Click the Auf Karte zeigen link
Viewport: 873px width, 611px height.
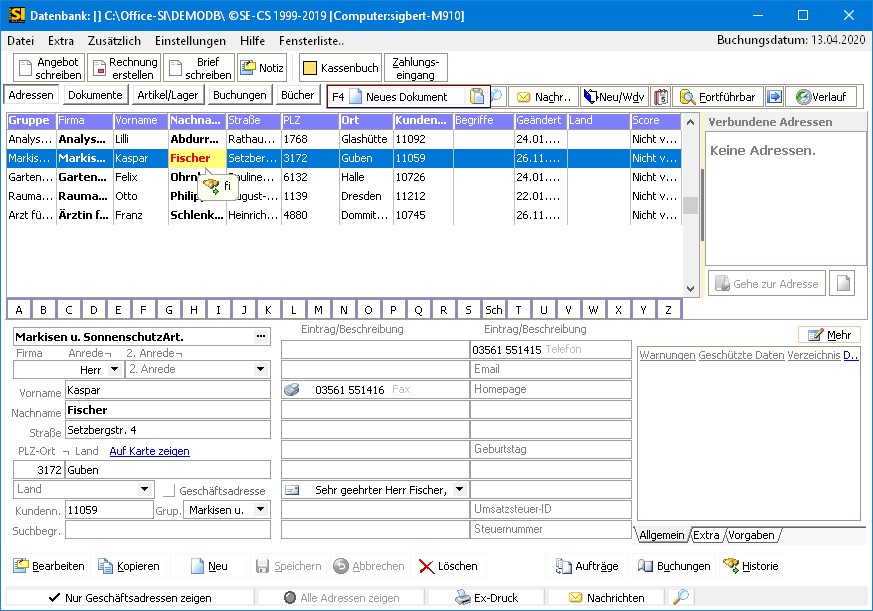click(149, 451)
